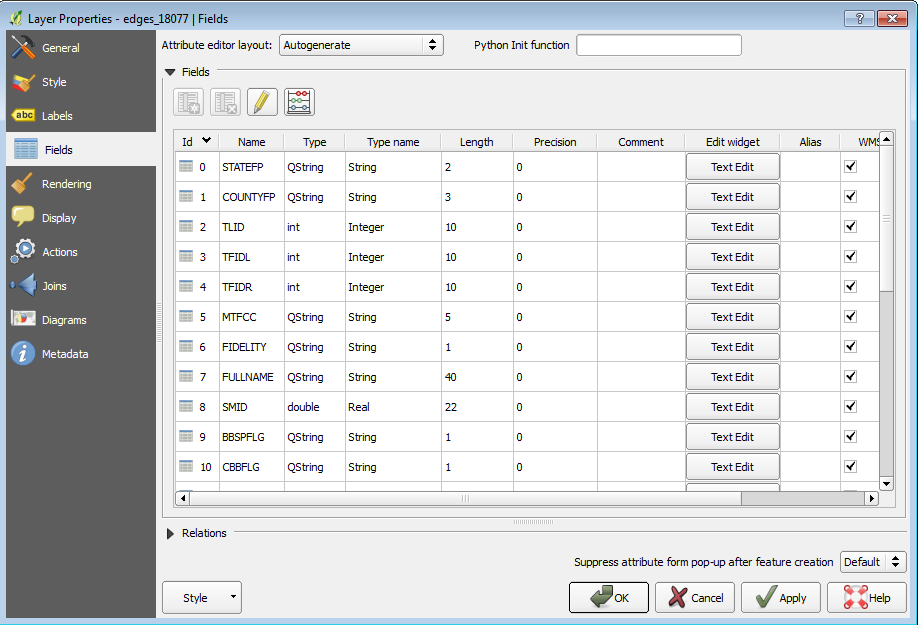Switch to the Style page
The width and height of the screenshot is (918, 625).
[54, 82]
